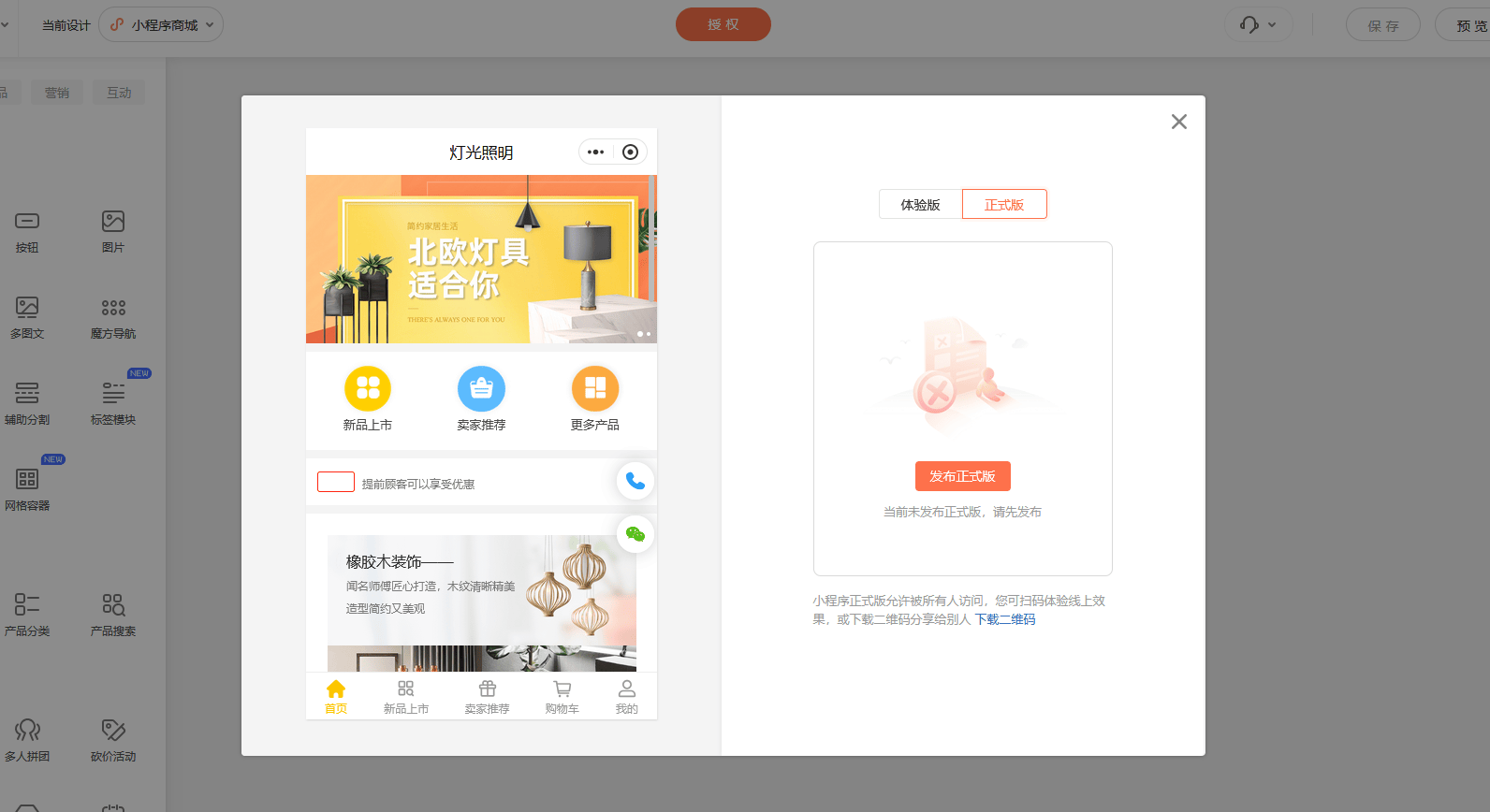The height and width of the screenshot is (812, 1490).
Task: Go to 首页 home tab in preview
Action: point(336,697)
